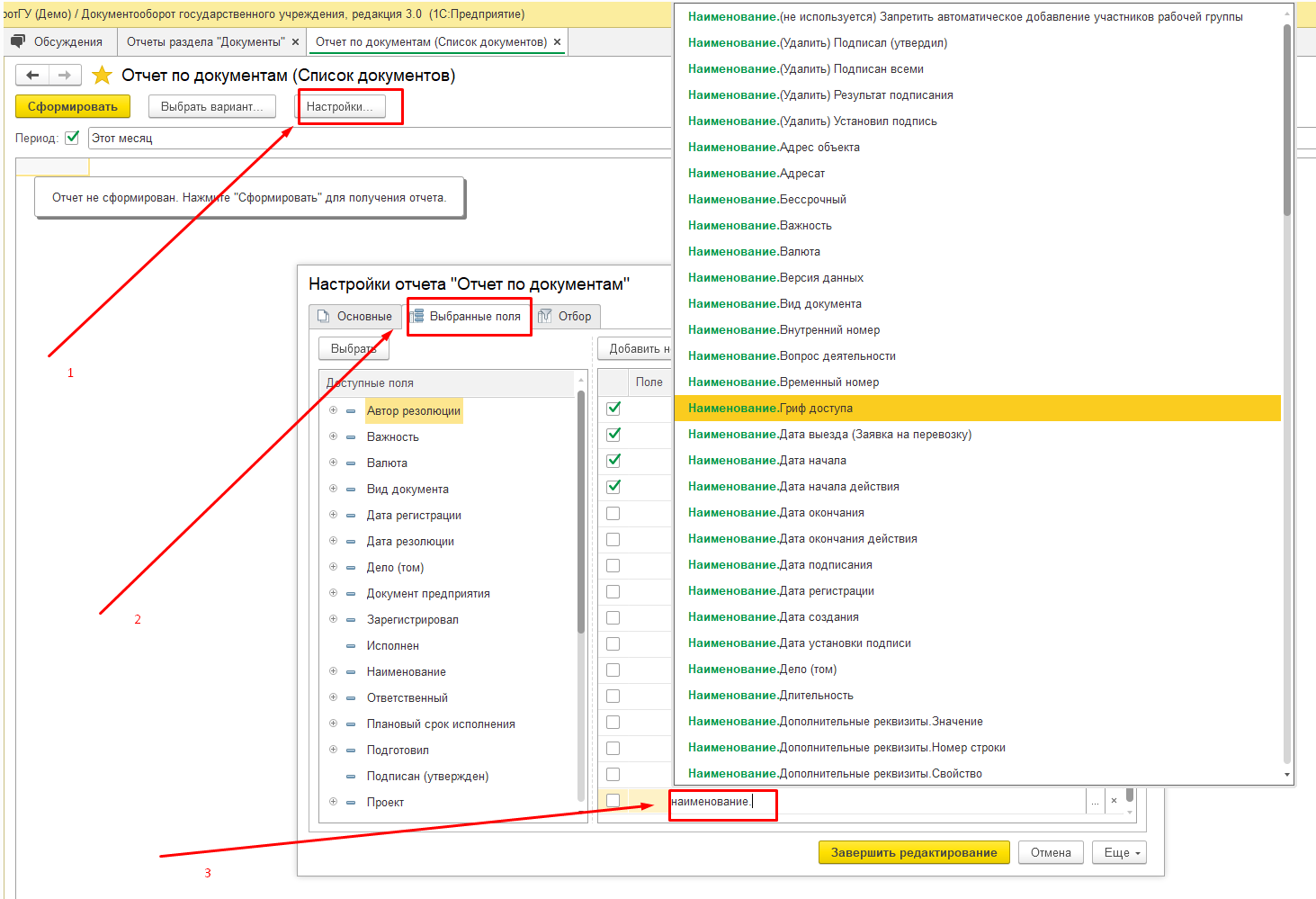Open the Выбранные поля tab
This screenshot has height=899, width=1316.
466,317
